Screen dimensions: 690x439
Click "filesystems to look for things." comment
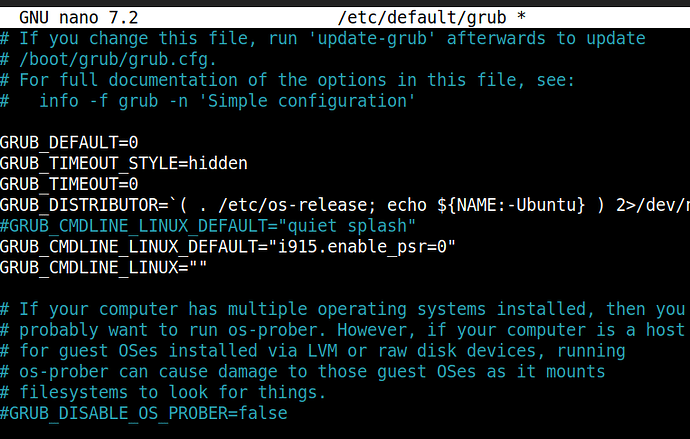pyautogui.click(x=172, y=392)
